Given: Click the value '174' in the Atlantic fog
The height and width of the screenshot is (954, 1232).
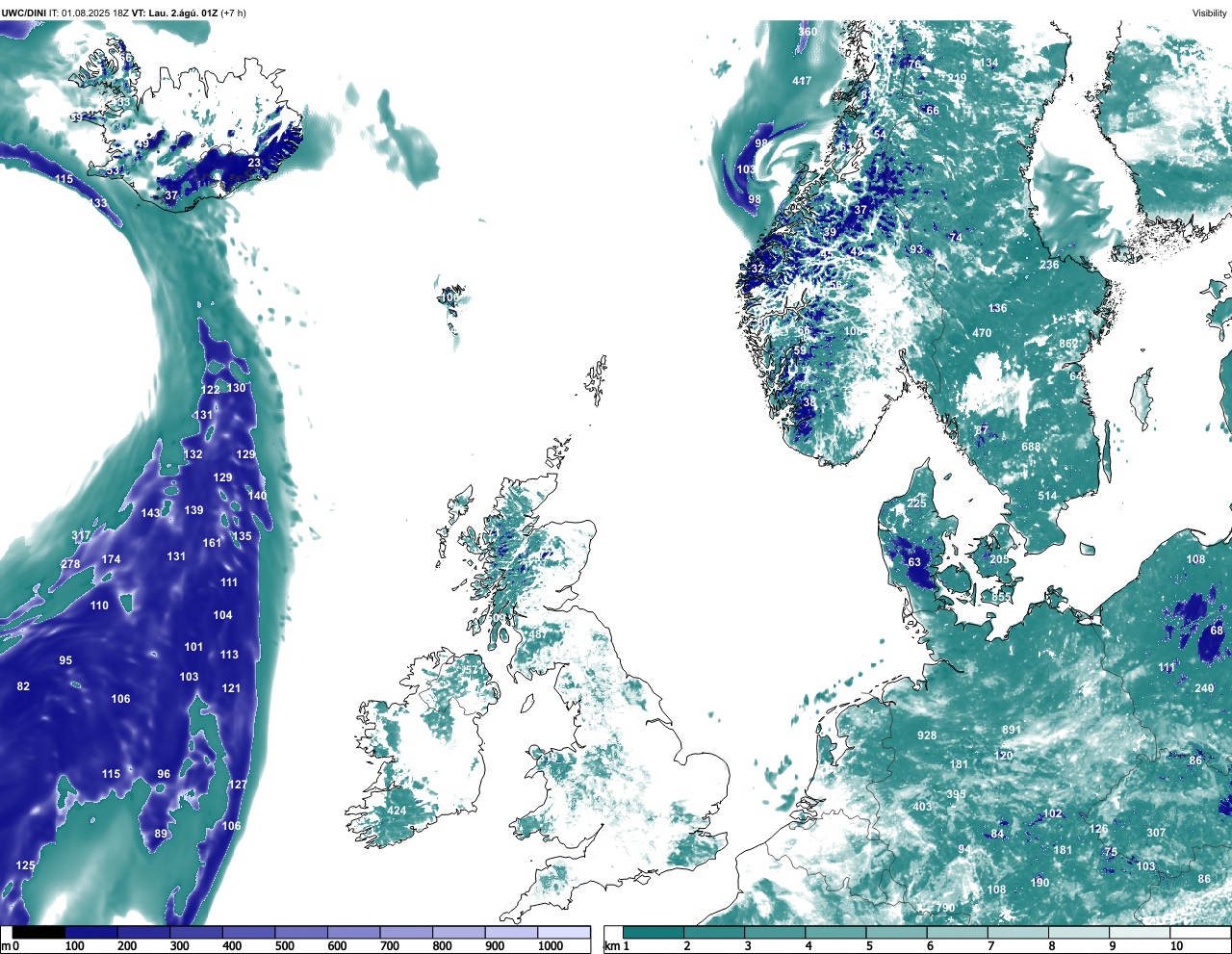Looking at the screenshot, I should coord(111,559).
